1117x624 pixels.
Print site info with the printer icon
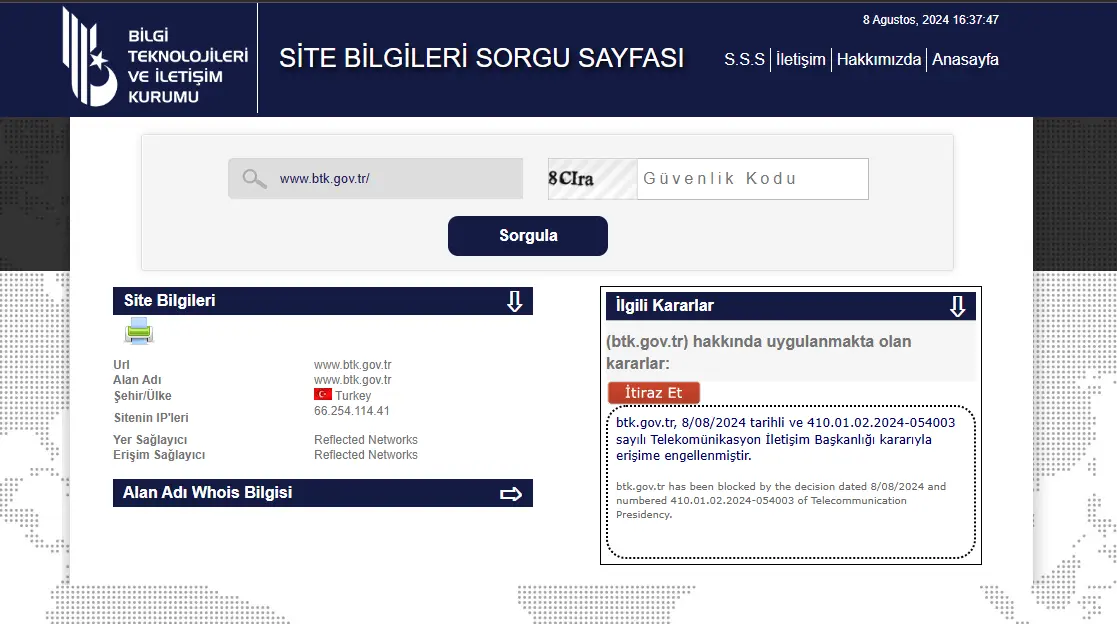coord(139,331)
